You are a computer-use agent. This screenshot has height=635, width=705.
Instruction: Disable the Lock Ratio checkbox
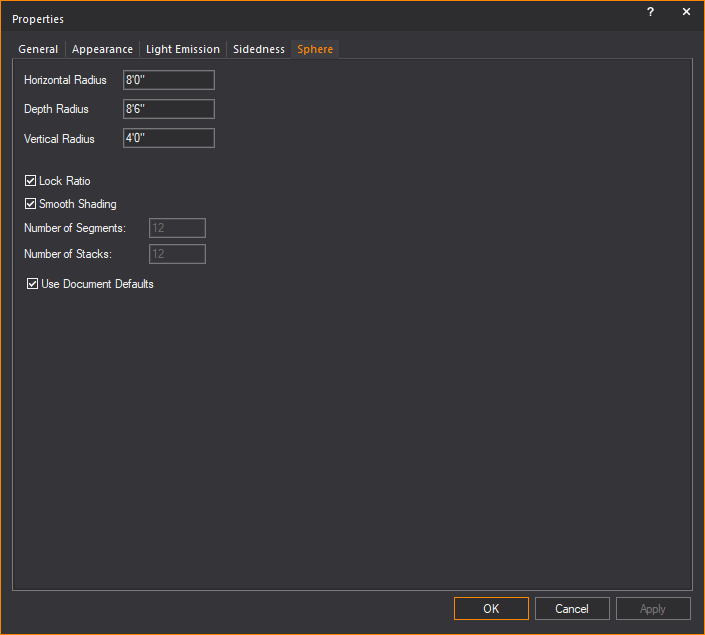point(31,181)
